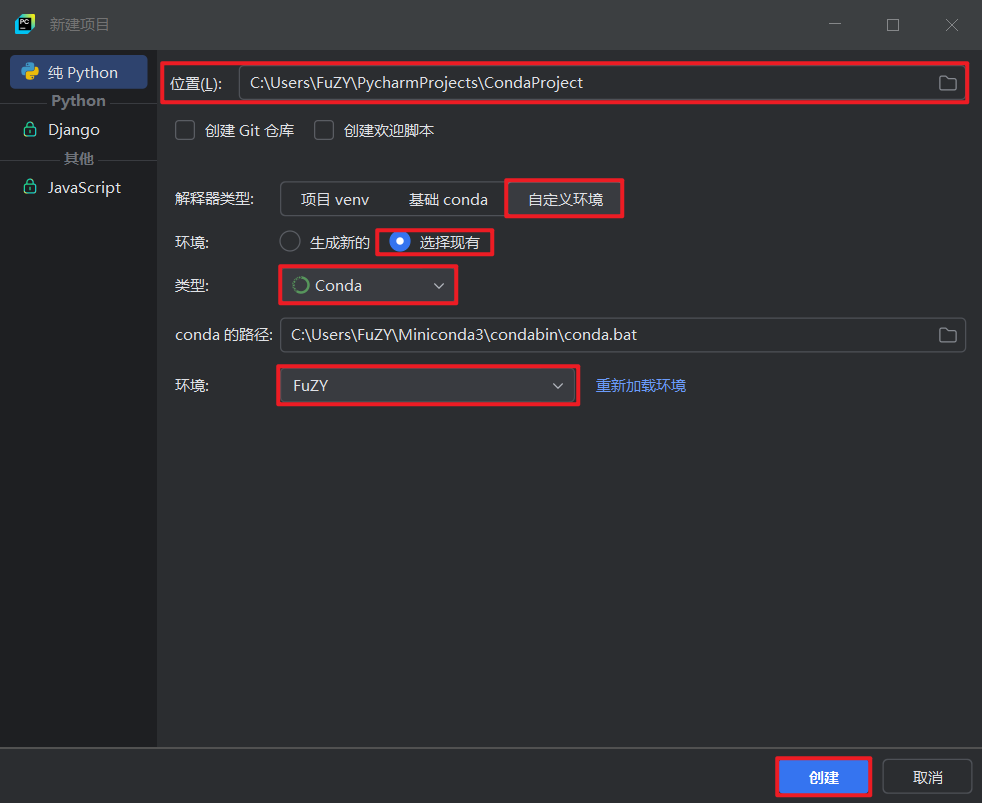Choose the 选择现有 environment radio button
Image resolution: width=982 pixels, height=803 pixels.
400,241
